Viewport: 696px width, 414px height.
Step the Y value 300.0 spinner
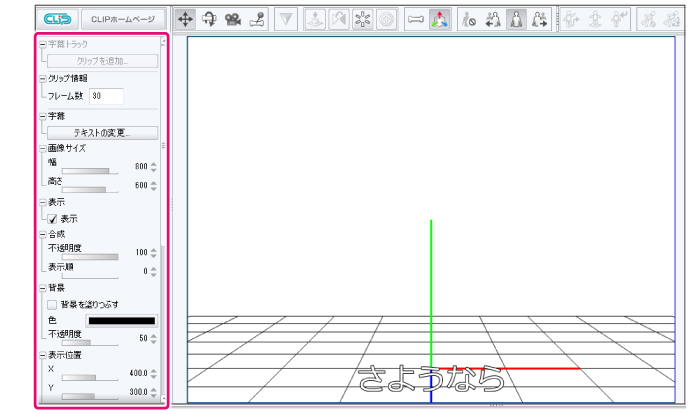pos(154,392)
